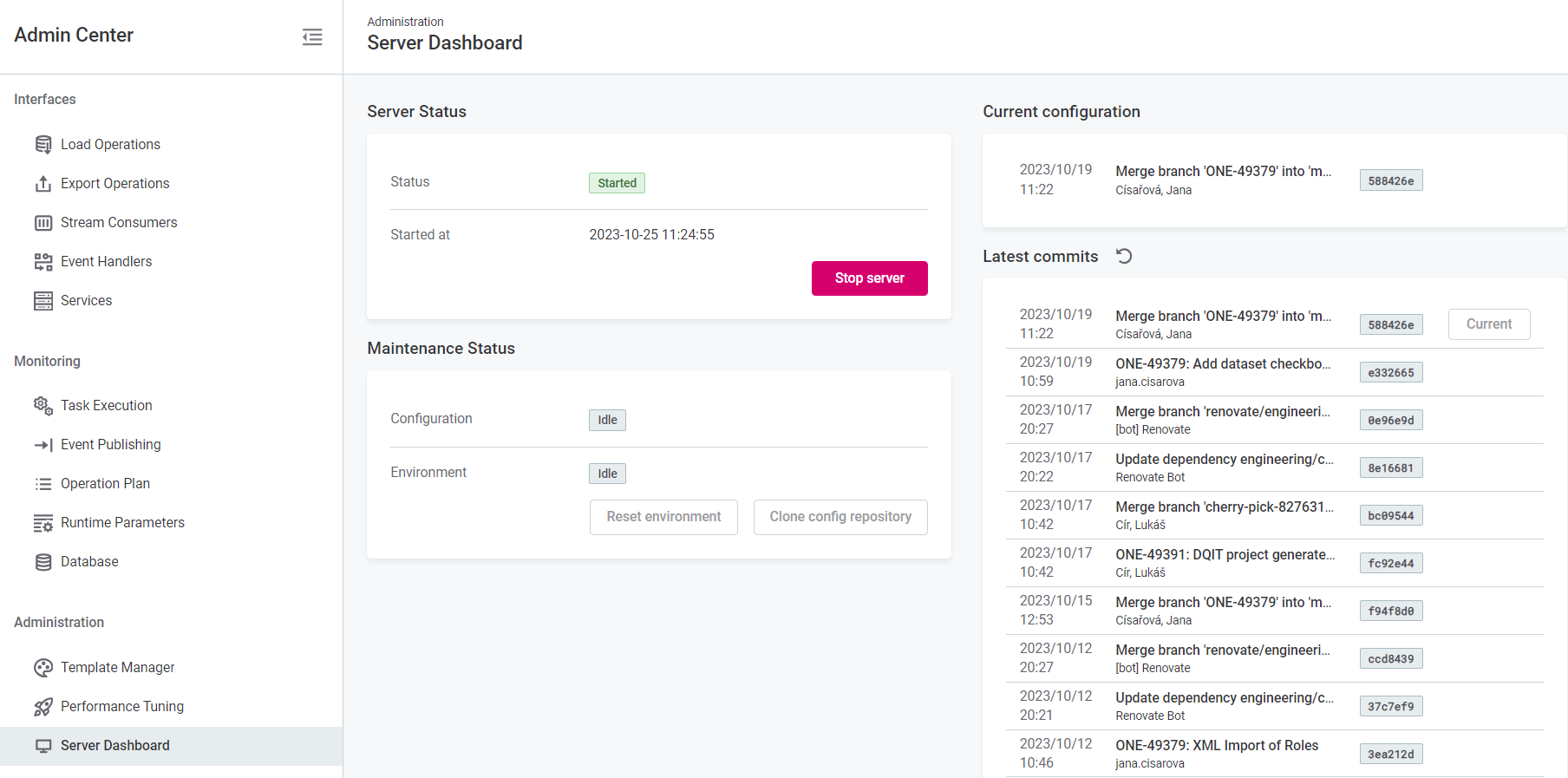Click the Current button on first commit
1568x778 pixels.
click(x=1488, y=324)
